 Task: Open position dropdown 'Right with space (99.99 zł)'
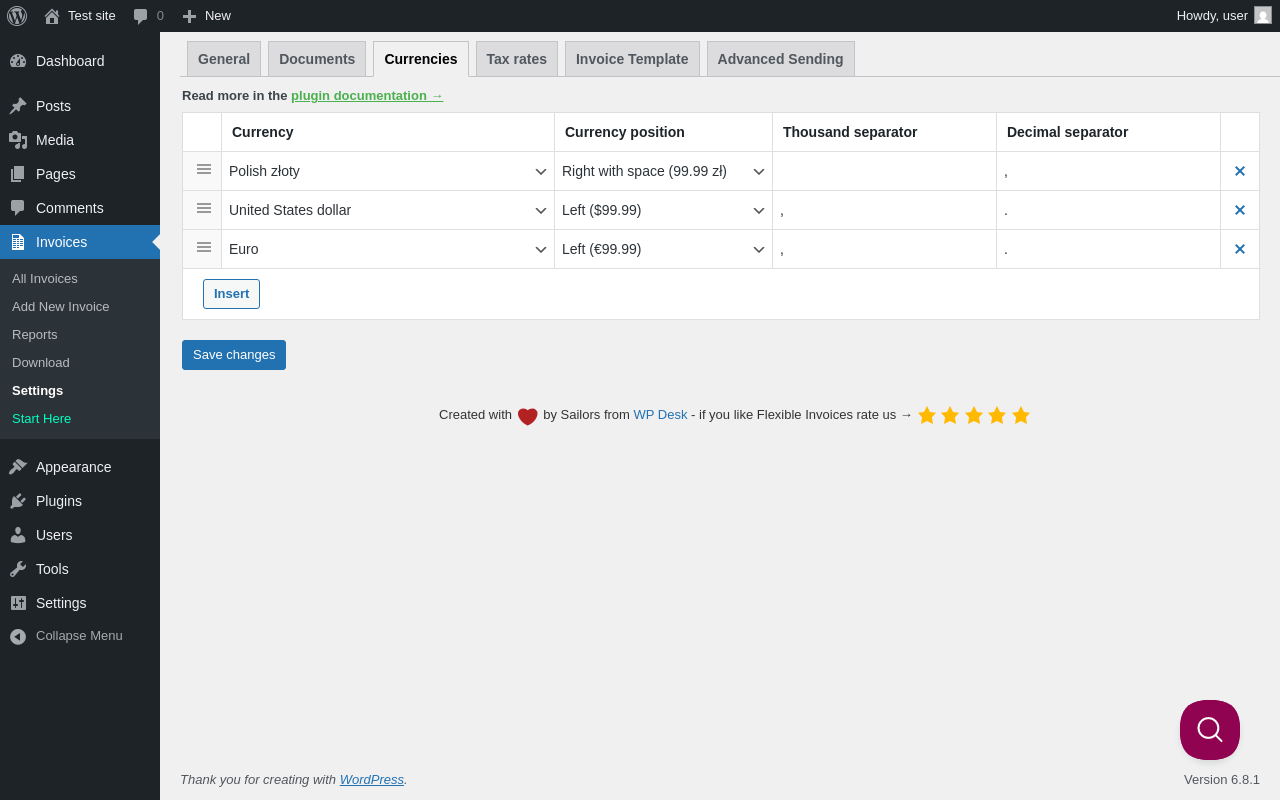click(x=664, y=171)
